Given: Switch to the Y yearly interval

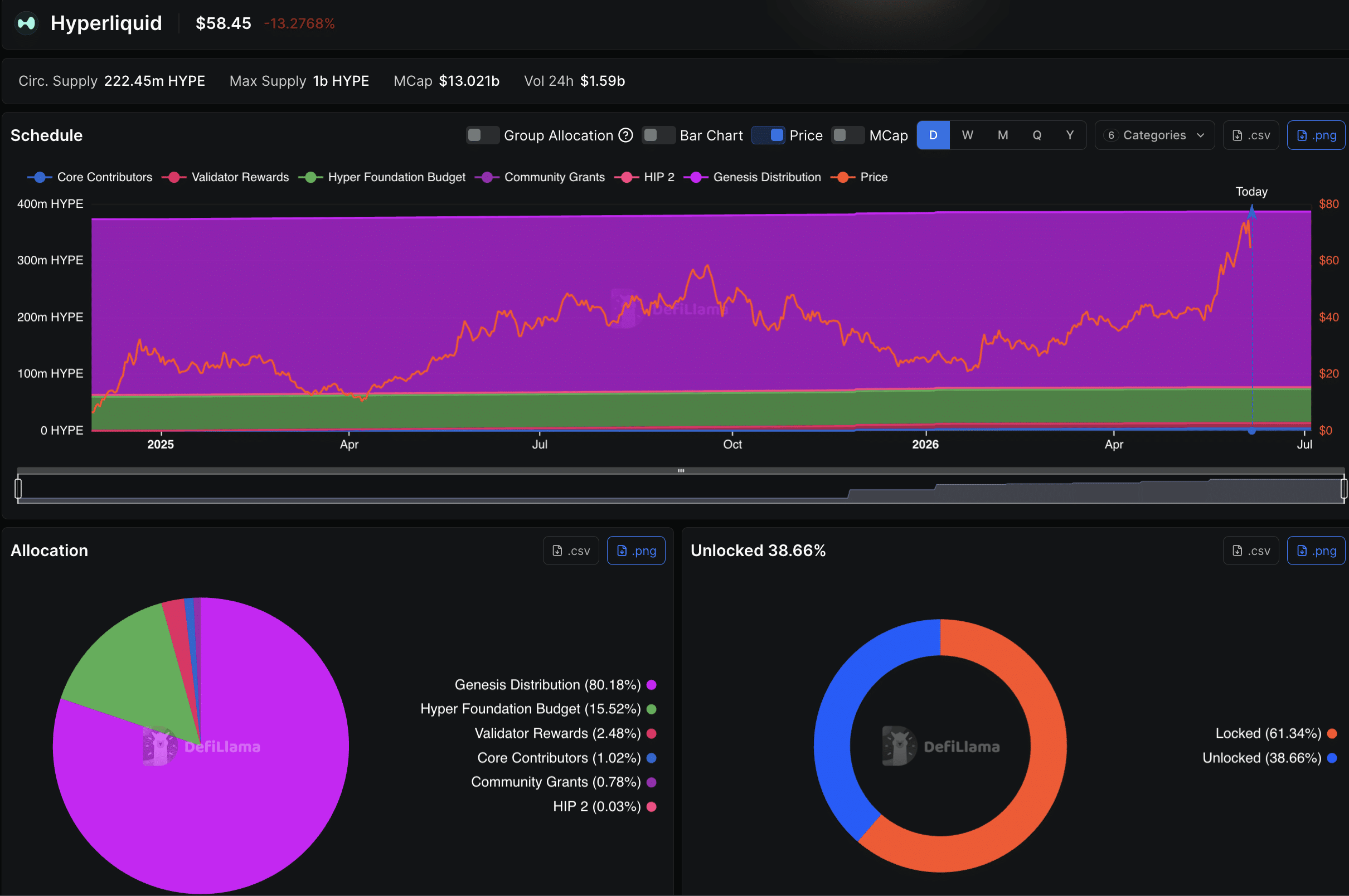Looking at the screenshot, I should [1070, 135].
